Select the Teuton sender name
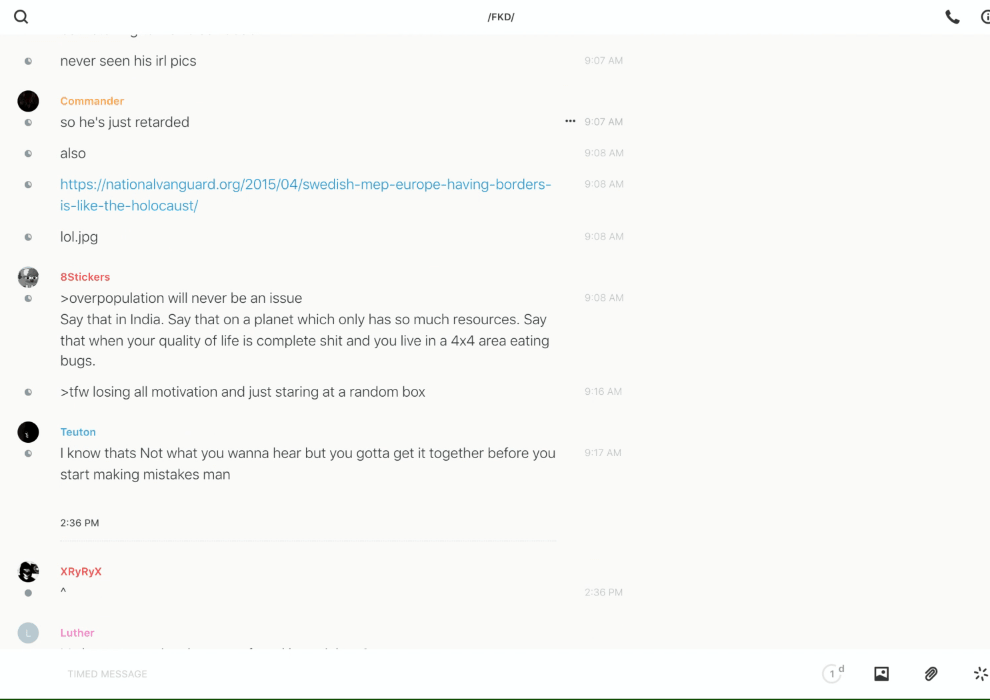Screen dimensions: 990x700 pos(78,432)
